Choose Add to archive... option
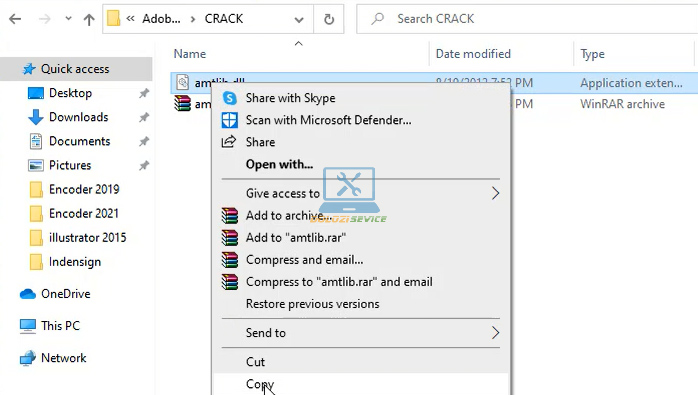The height and width of the screenshot is (395, 698). tap(288, 216)
